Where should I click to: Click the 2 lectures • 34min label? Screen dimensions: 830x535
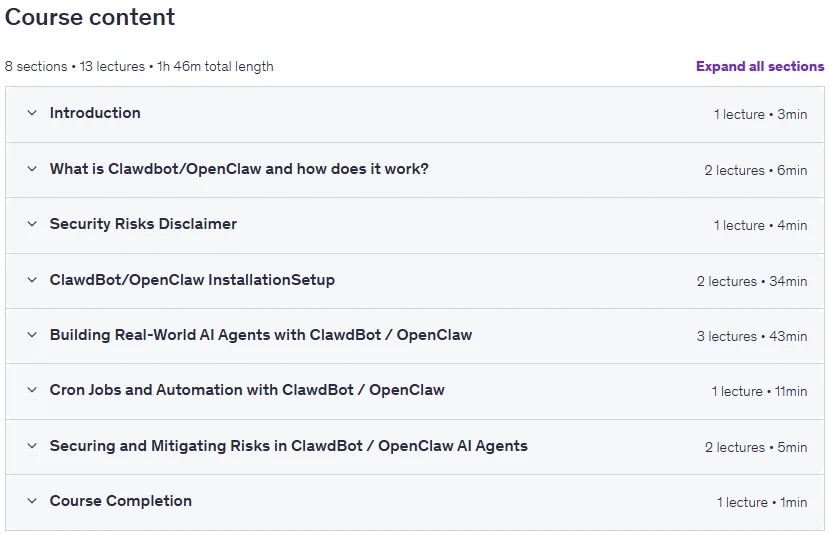point(752,282)
